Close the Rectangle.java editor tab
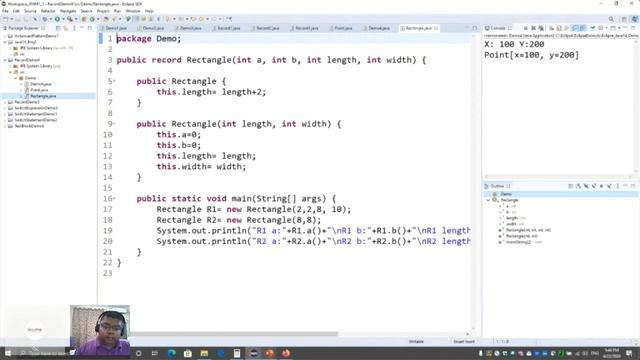The image size is (640, 360). (x=436, y=28)
